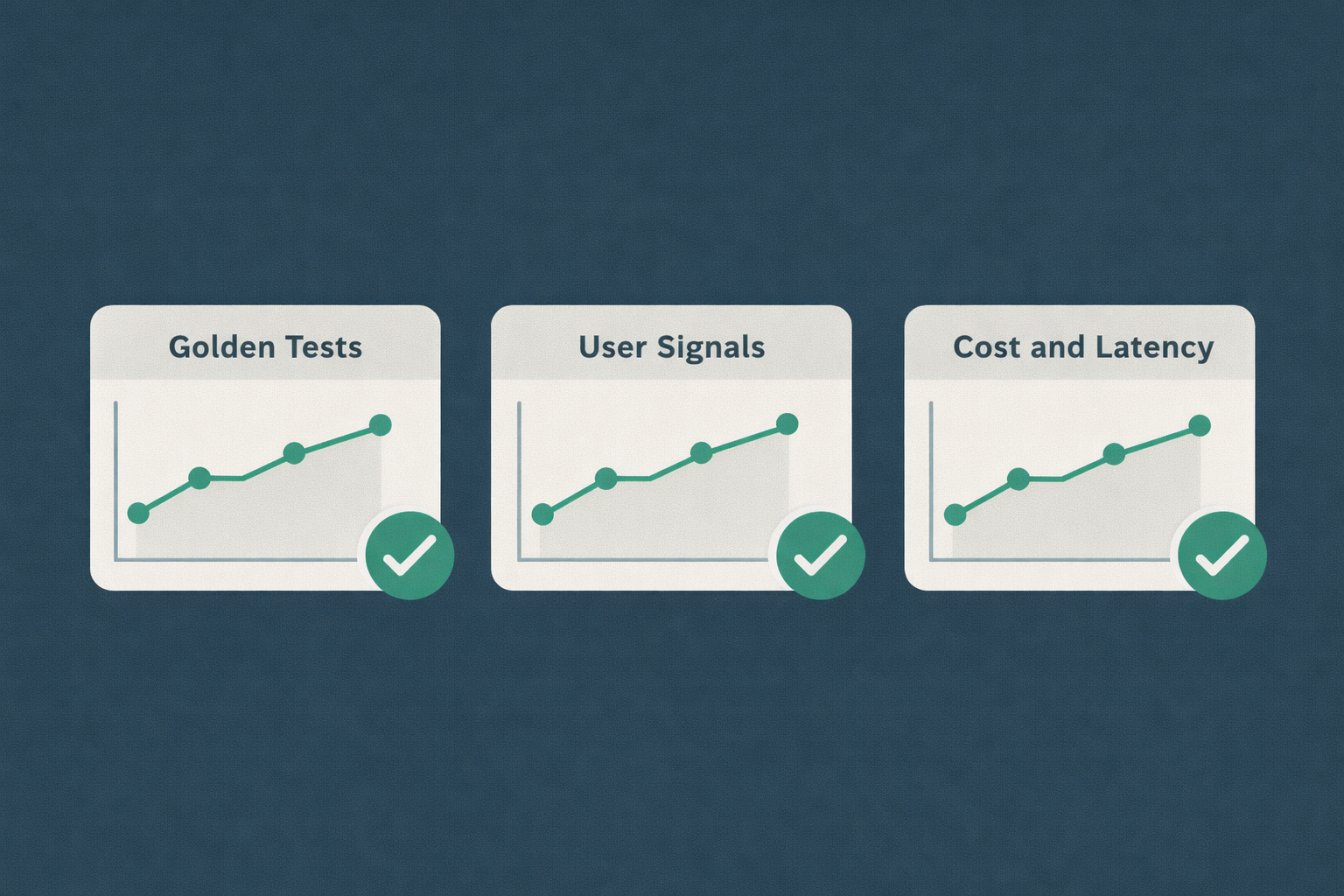
Task: Open the User Signals card header
Action: point(671,347)
